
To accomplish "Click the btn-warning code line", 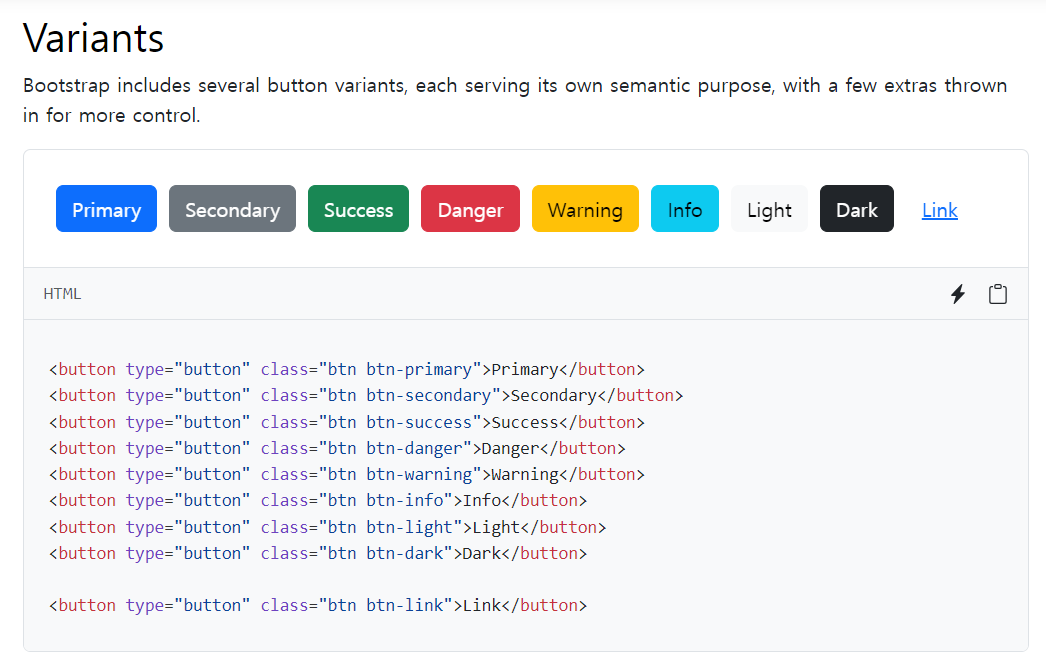I will coord(347,474).
